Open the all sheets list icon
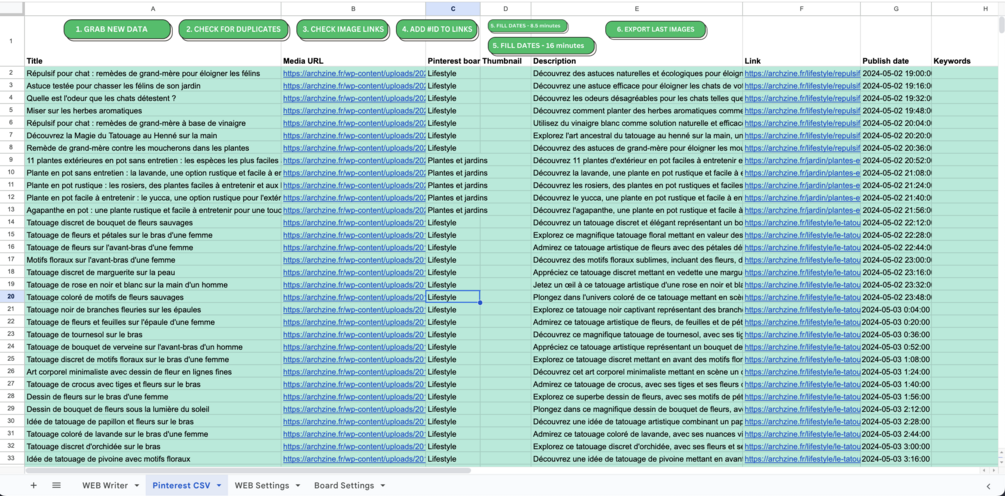The width and height of the screenshot is (1005, 496). pyautogui.click(x=56, y=486)
